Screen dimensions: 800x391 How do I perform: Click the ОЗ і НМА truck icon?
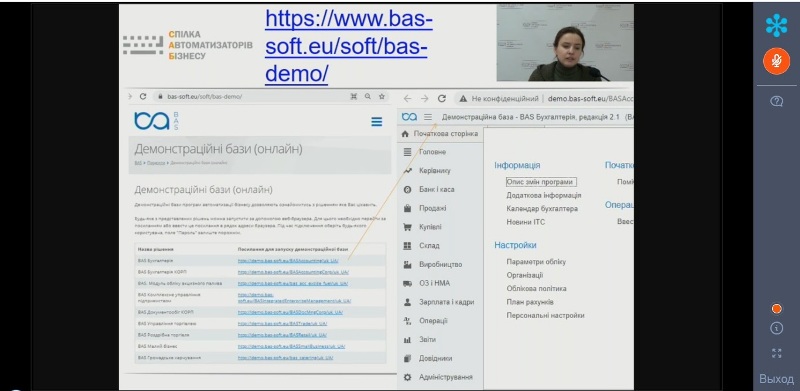tap(407, 283)
